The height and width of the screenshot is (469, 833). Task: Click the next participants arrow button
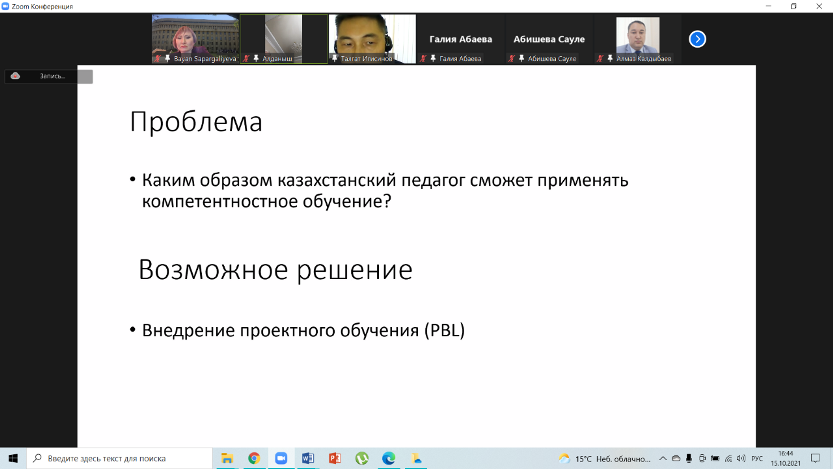click(x=698, y=39)
